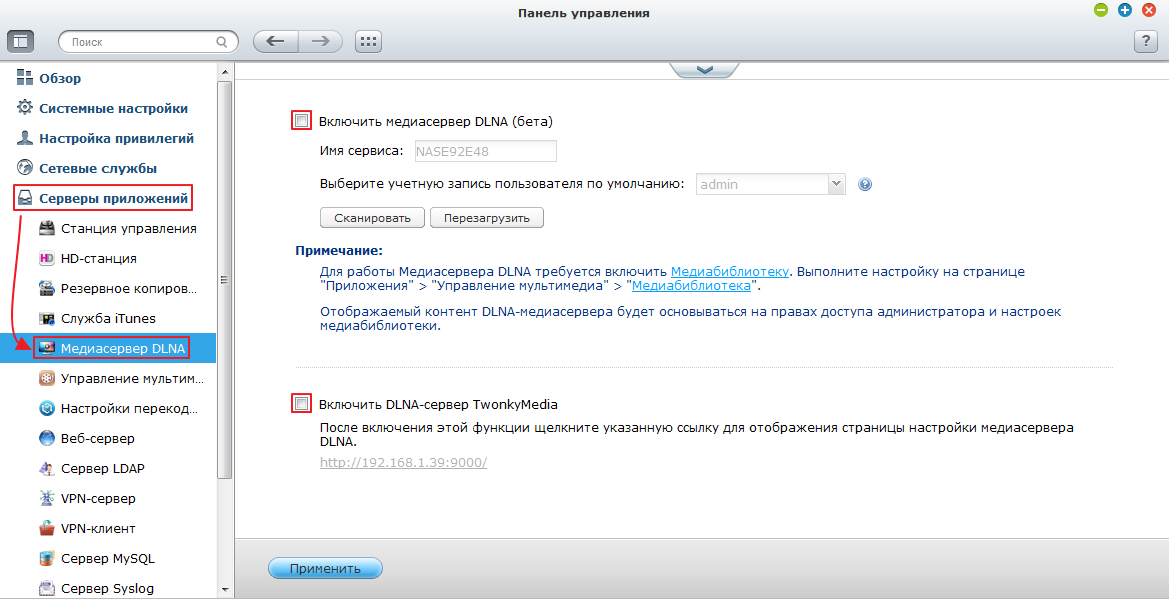Click the Сервер Syslog icon

(47, 588)
